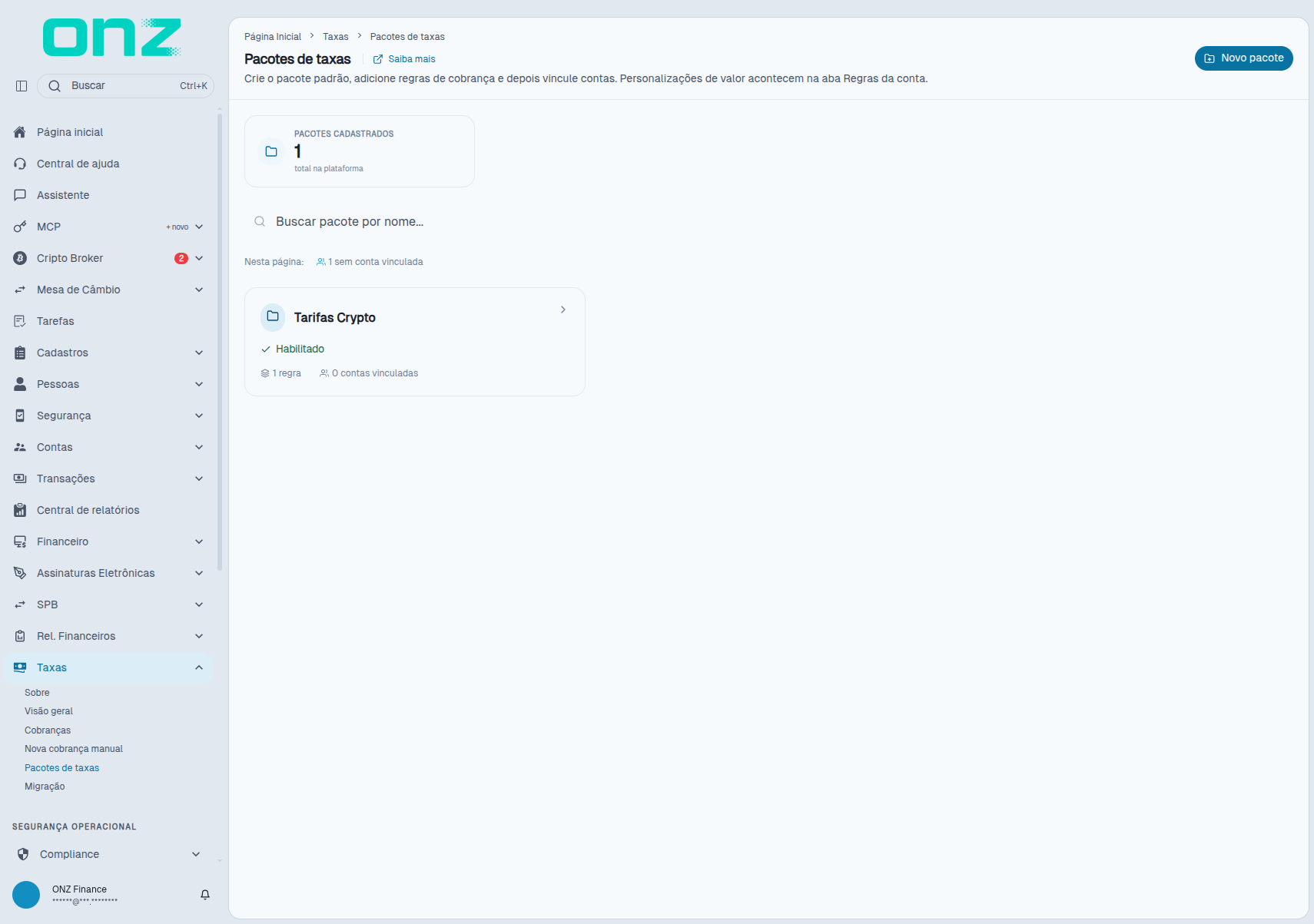Expand the Cripto Broker menu
Viewport: 1314px width, 924px height.
pyautogui.click(x=199, y=258)
